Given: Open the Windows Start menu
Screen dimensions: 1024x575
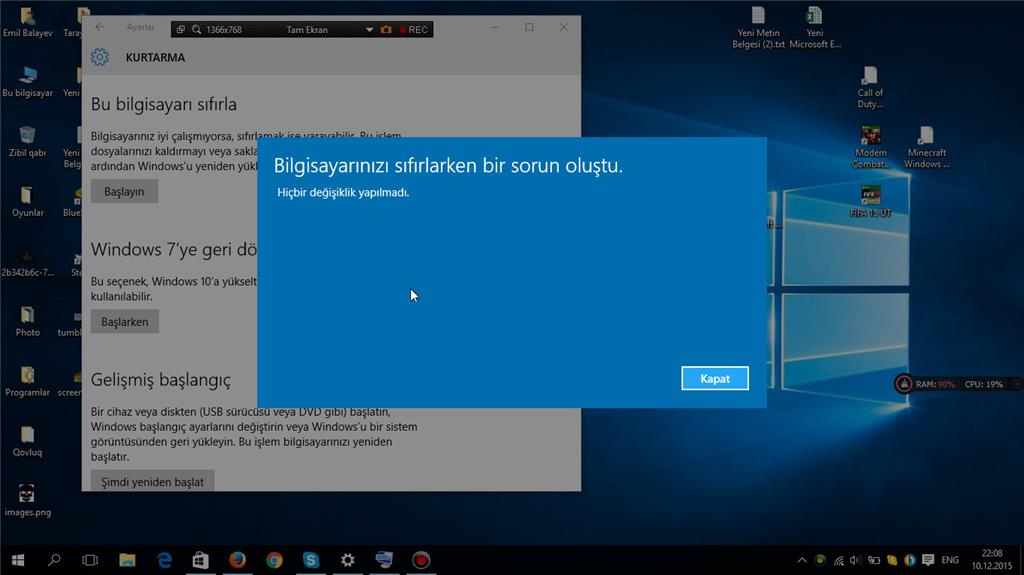Looking at the screenshot, I should click(18, 560).
